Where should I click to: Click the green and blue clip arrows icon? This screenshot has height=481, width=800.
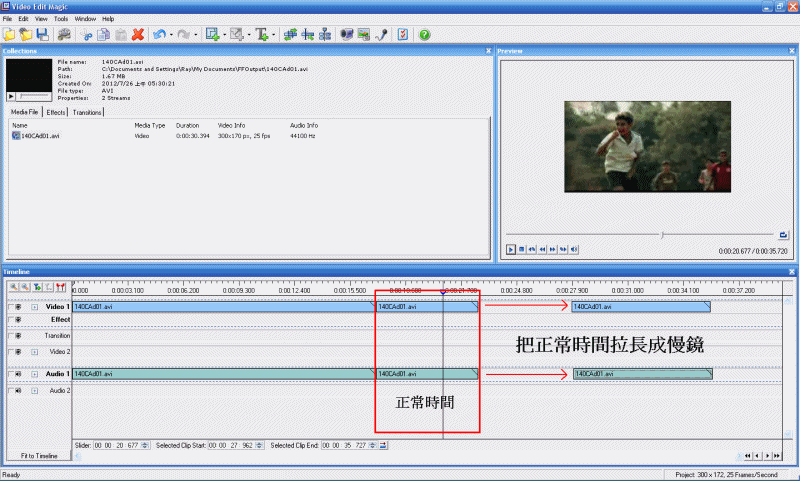290,35
